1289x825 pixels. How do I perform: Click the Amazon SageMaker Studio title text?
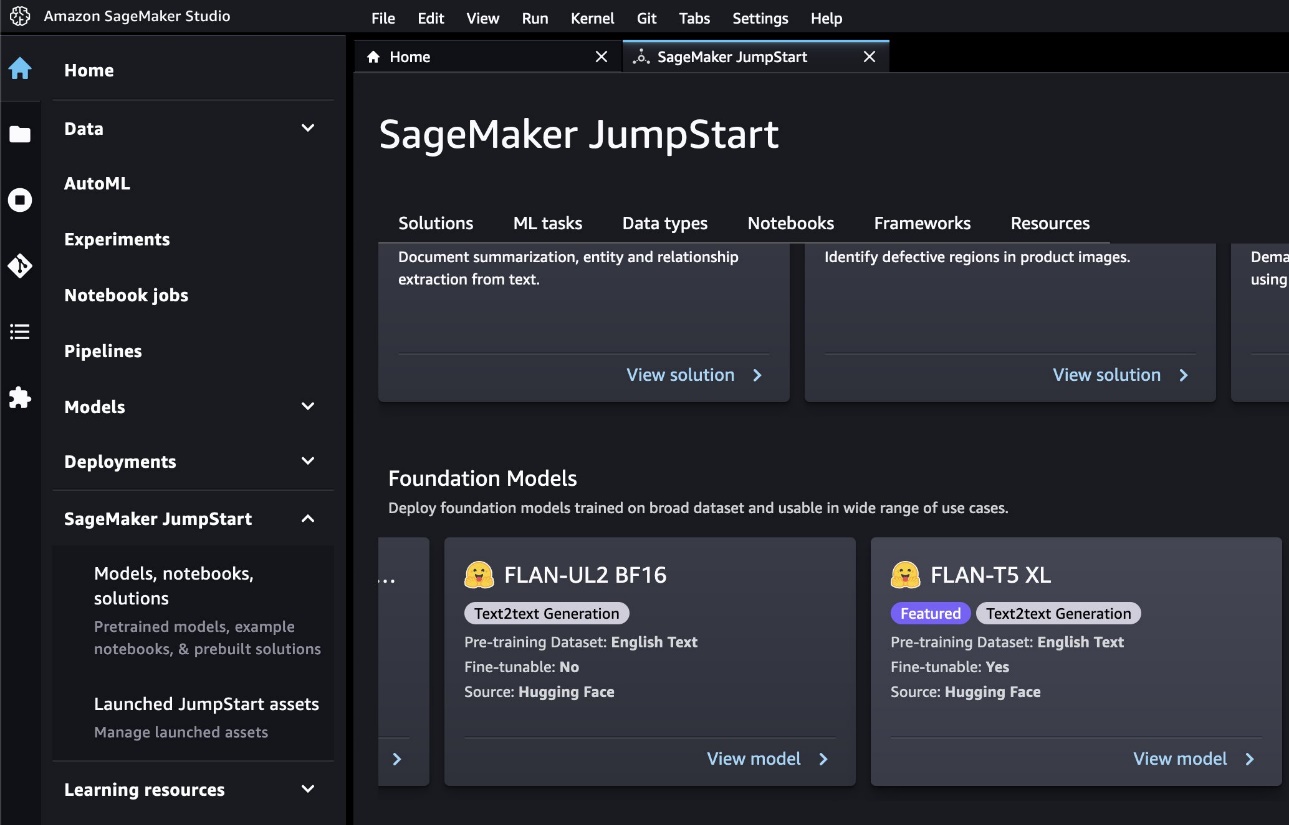tap(137, 16)
